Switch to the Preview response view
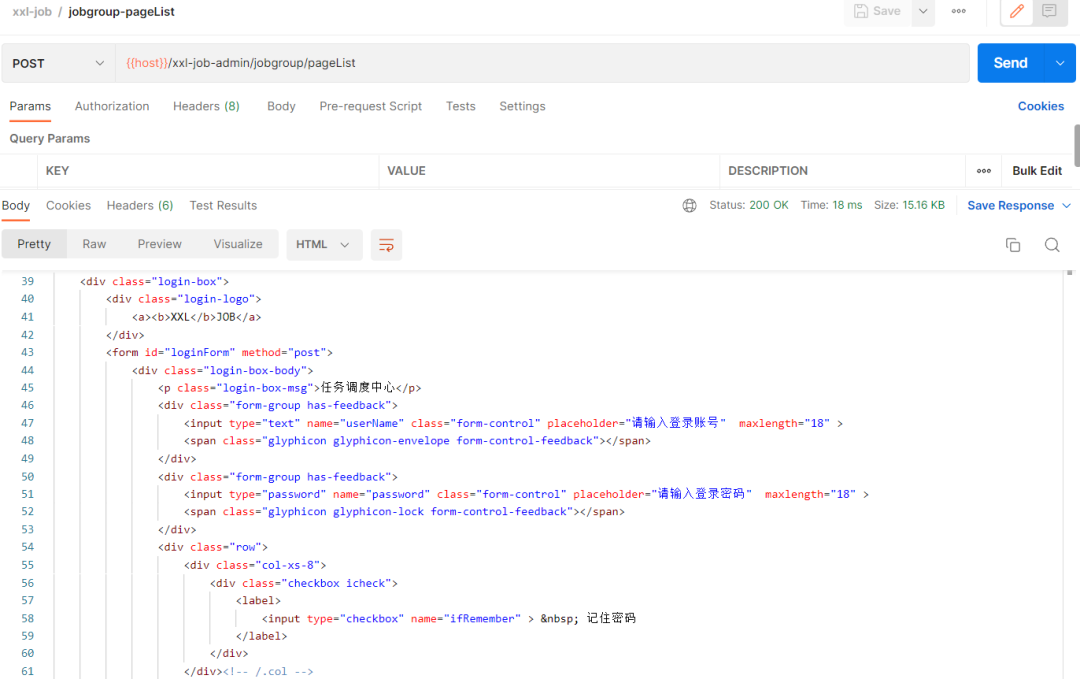This screenshot has width=1080, height=679. click(160, 244)
